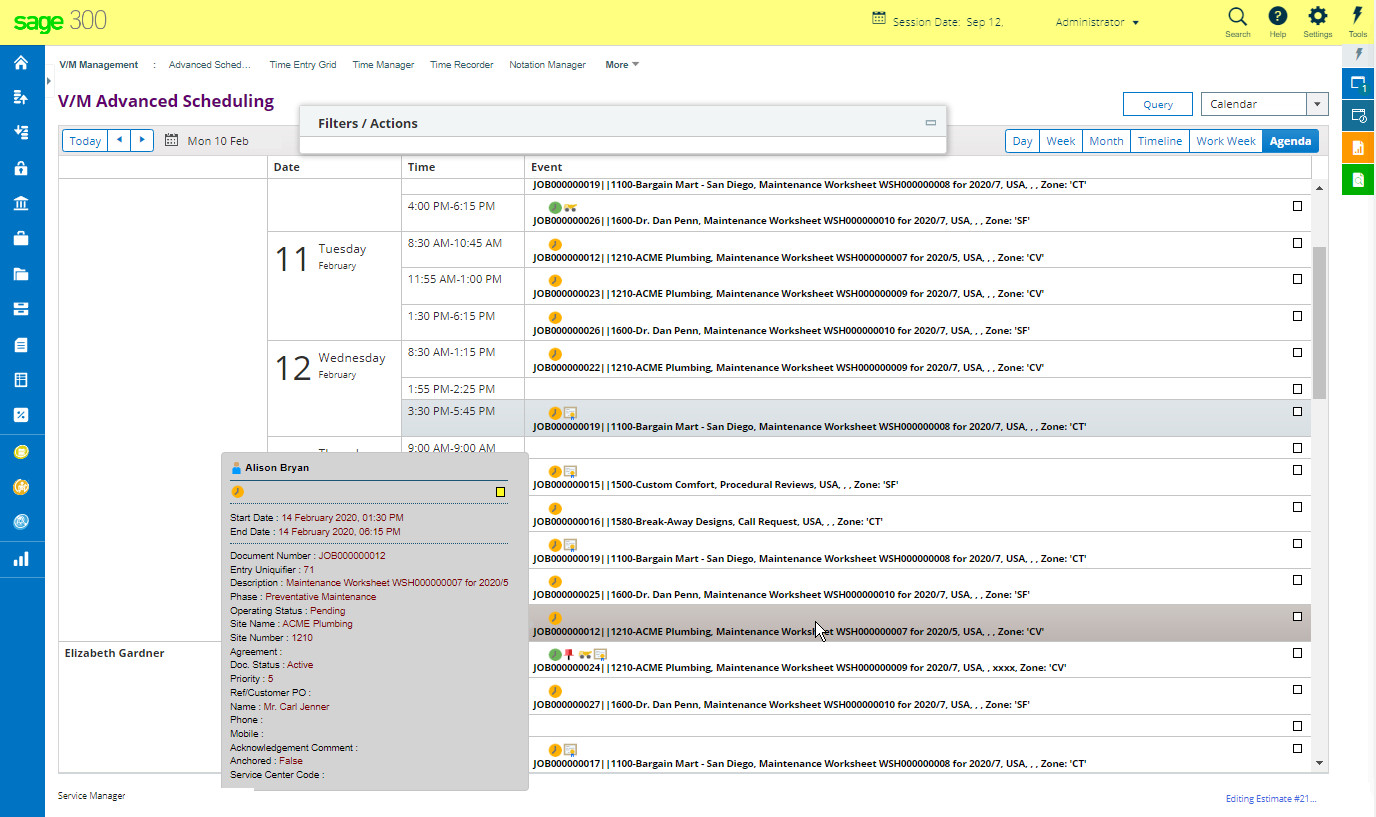
Task: Collapse the Filters / Actions panel
Action: pos(930,123)
